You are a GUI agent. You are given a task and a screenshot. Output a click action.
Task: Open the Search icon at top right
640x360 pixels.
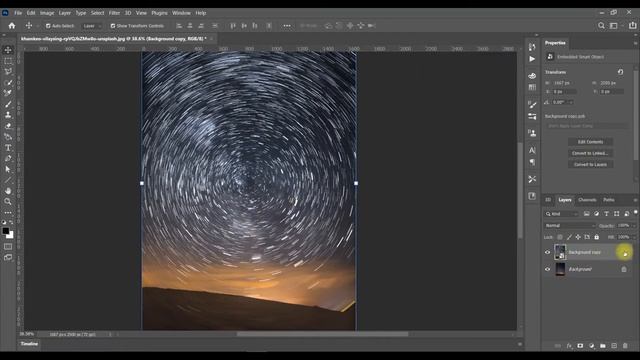click(601, 26)
